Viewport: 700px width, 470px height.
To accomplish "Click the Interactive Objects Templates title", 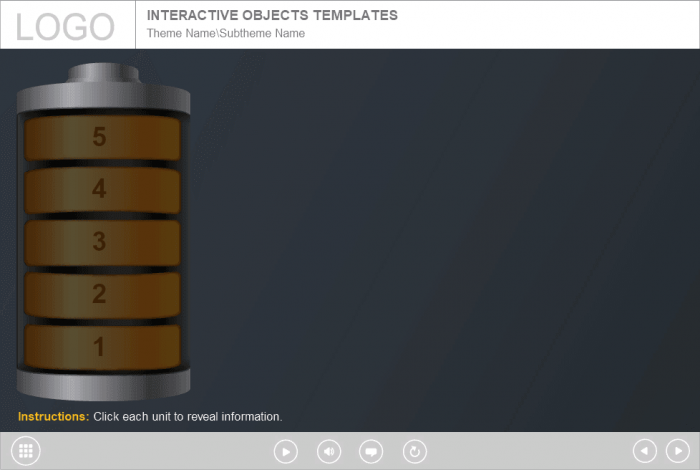I will point(272,15).
